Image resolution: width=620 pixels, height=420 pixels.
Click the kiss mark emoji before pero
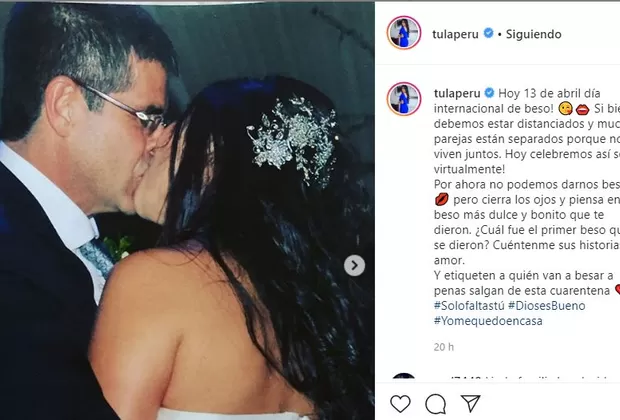click(441, 200)
